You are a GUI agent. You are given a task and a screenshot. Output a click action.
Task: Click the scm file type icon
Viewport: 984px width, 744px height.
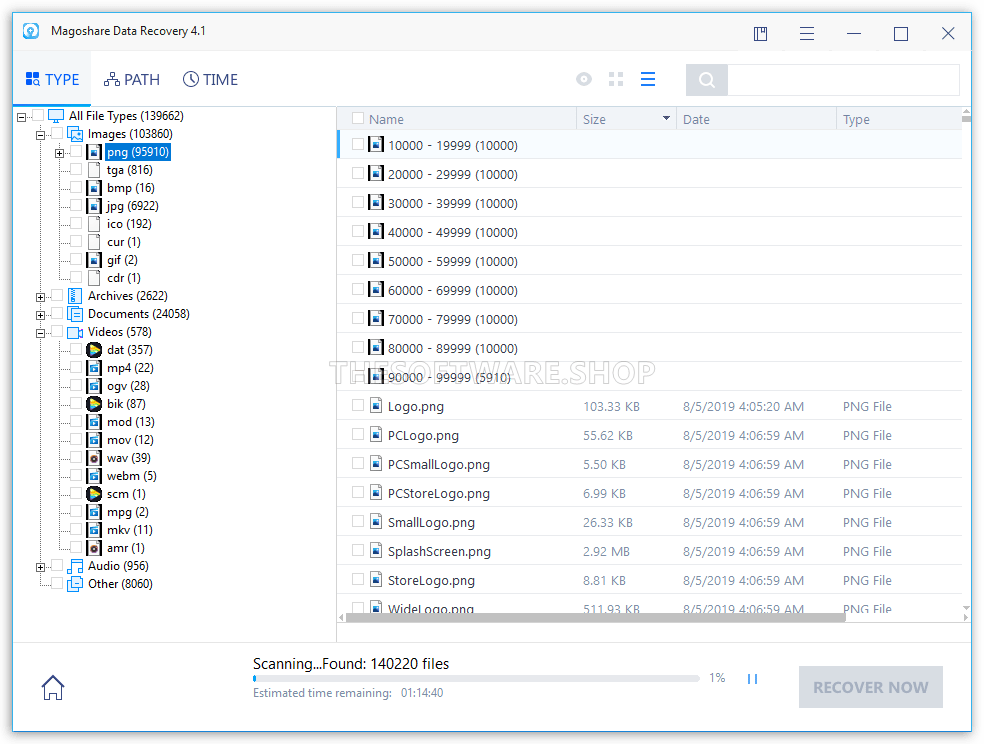94,494
